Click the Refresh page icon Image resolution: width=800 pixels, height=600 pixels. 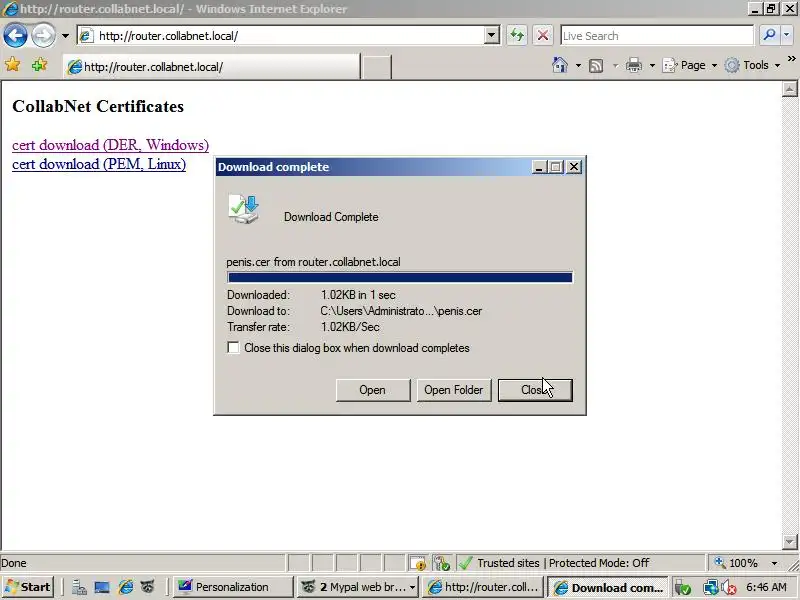tap(517, 36)
